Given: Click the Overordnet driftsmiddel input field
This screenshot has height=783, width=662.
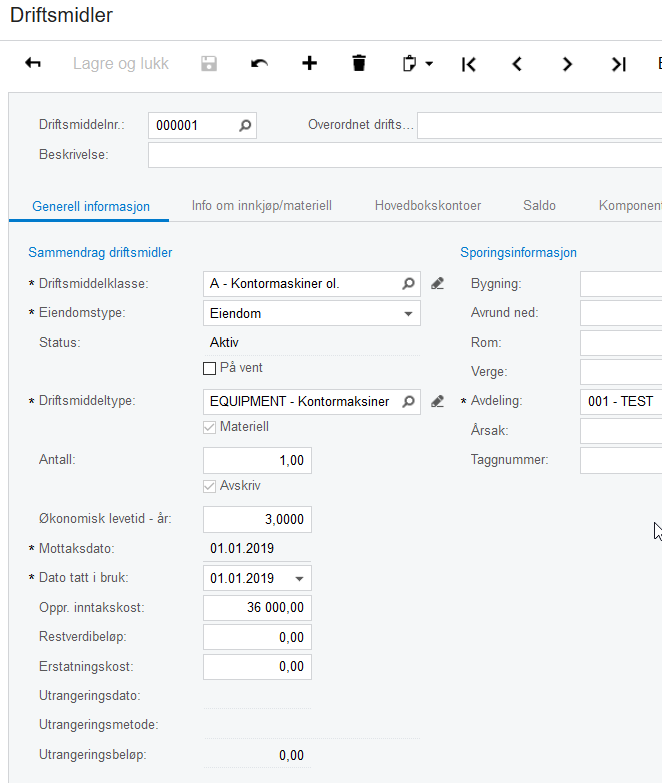Looking at the screenshot, I should (x=540, y=125).
